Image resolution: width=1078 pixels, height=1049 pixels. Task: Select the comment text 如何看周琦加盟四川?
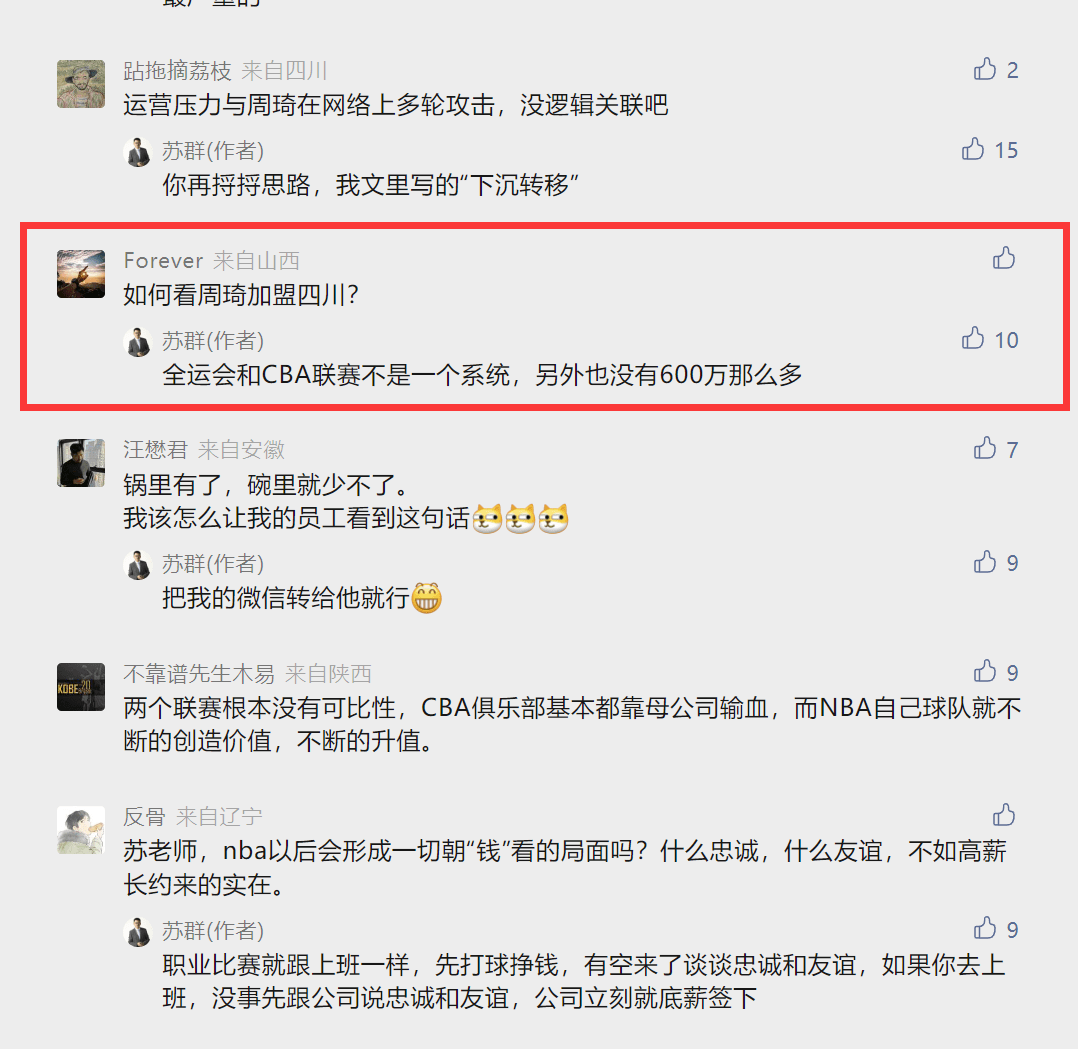[x=241, y=295]
